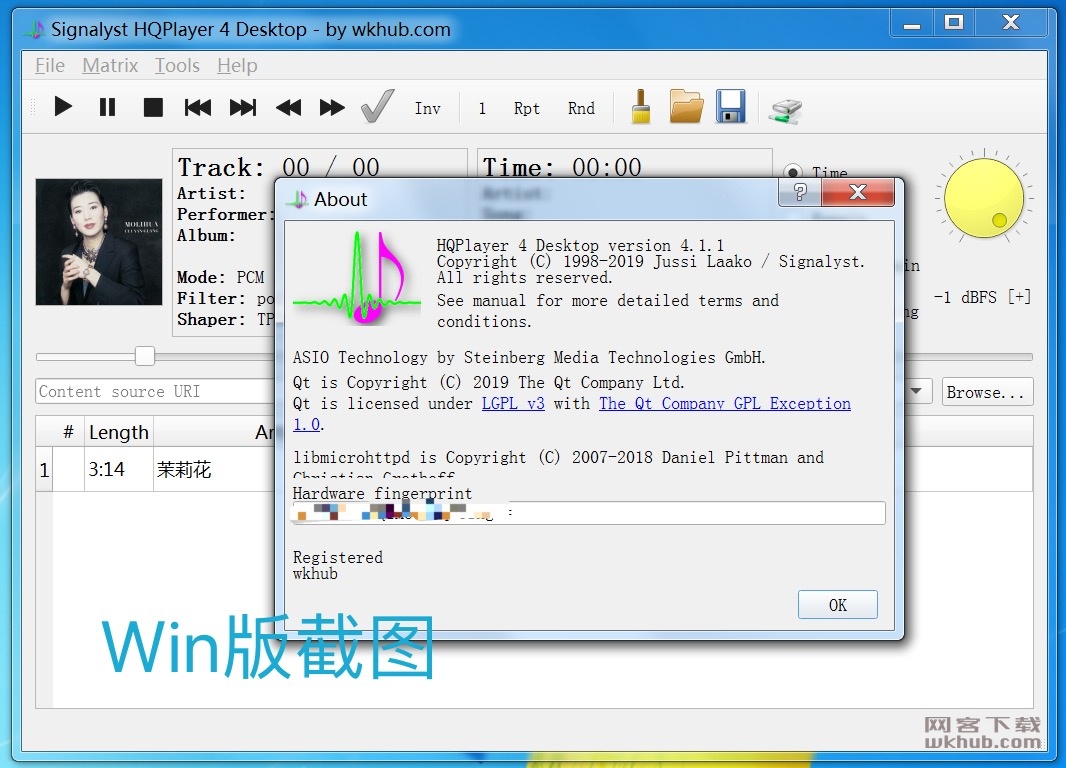Toggle the repeat-one '1' button
The height and width of the screenshot is (768, 1066).
pos(482,108)
